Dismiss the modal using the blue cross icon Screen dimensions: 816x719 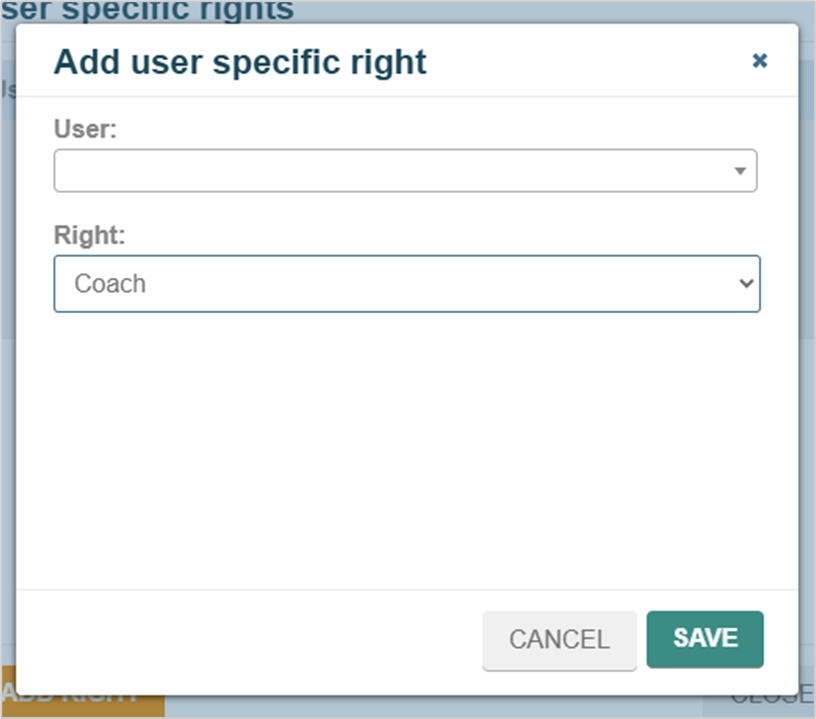click(x=760, y=61)
